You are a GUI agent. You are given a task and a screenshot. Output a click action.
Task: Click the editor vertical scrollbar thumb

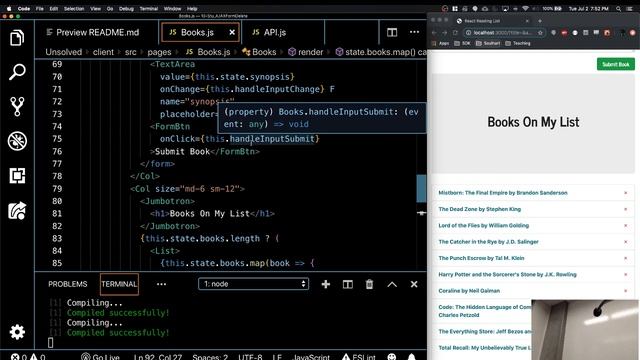[x=421, y=188]
